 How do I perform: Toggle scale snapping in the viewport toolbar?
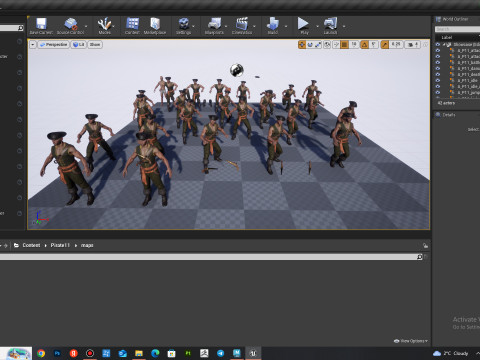385,44
